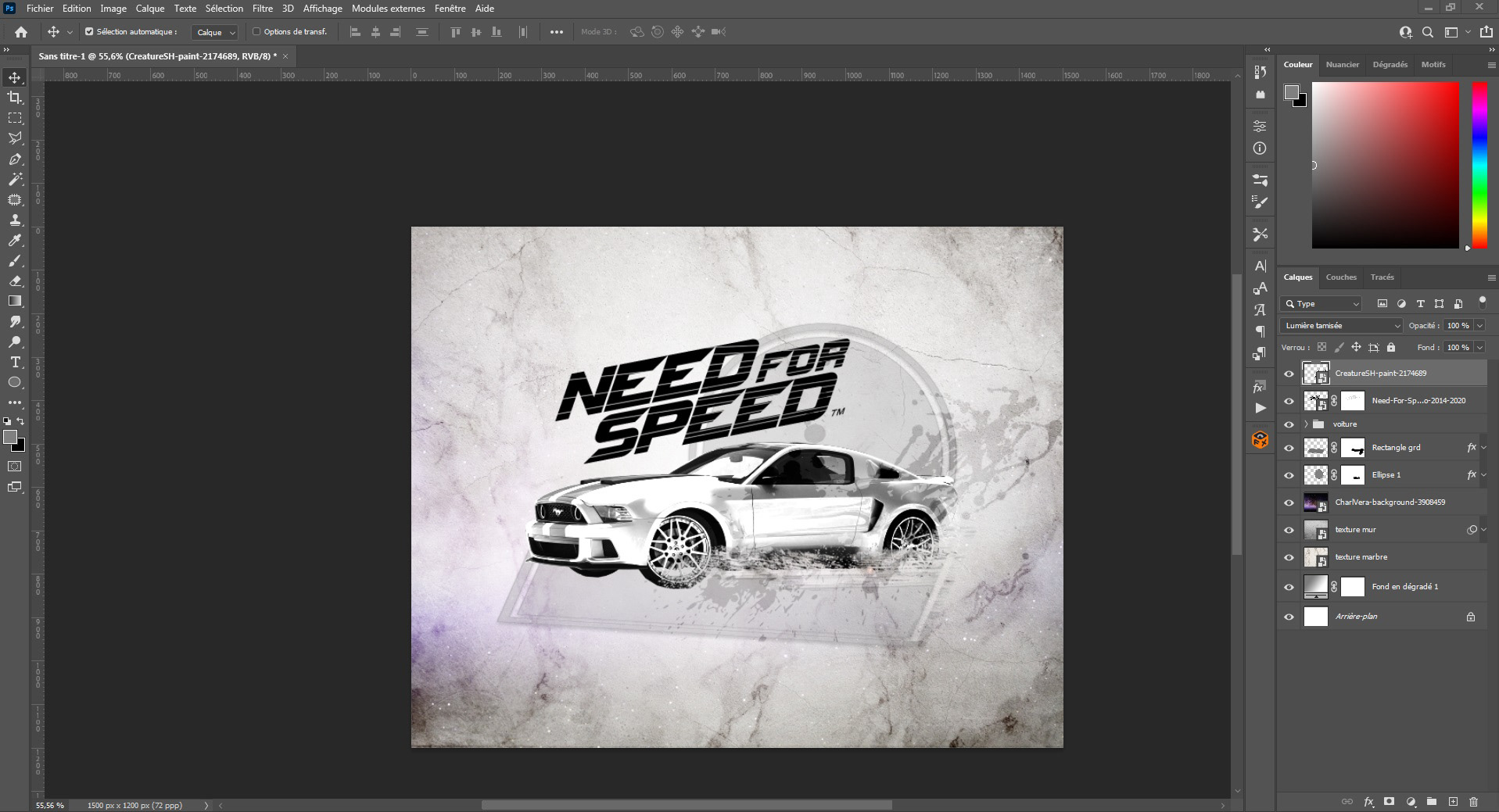Open the share document icon
Viewport: 1499px width, 812px height.
[x=1486, y=32]
